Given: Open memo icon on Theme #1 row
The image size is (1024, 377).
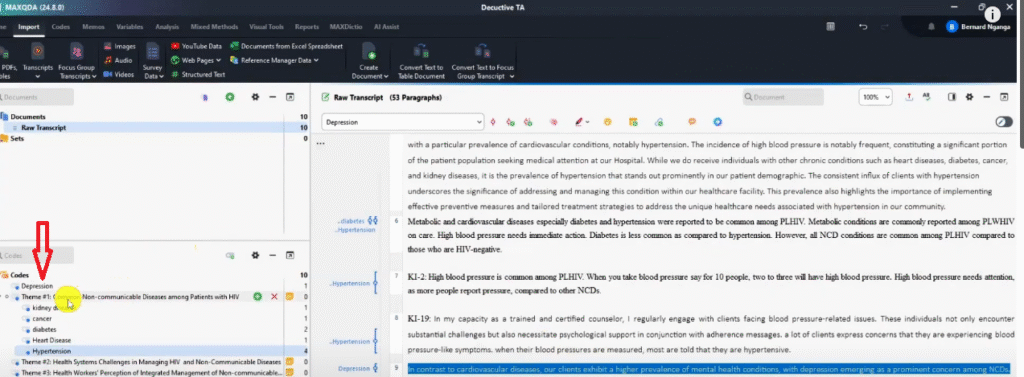Looking at the screenshot, I should [x=289, y=297].
